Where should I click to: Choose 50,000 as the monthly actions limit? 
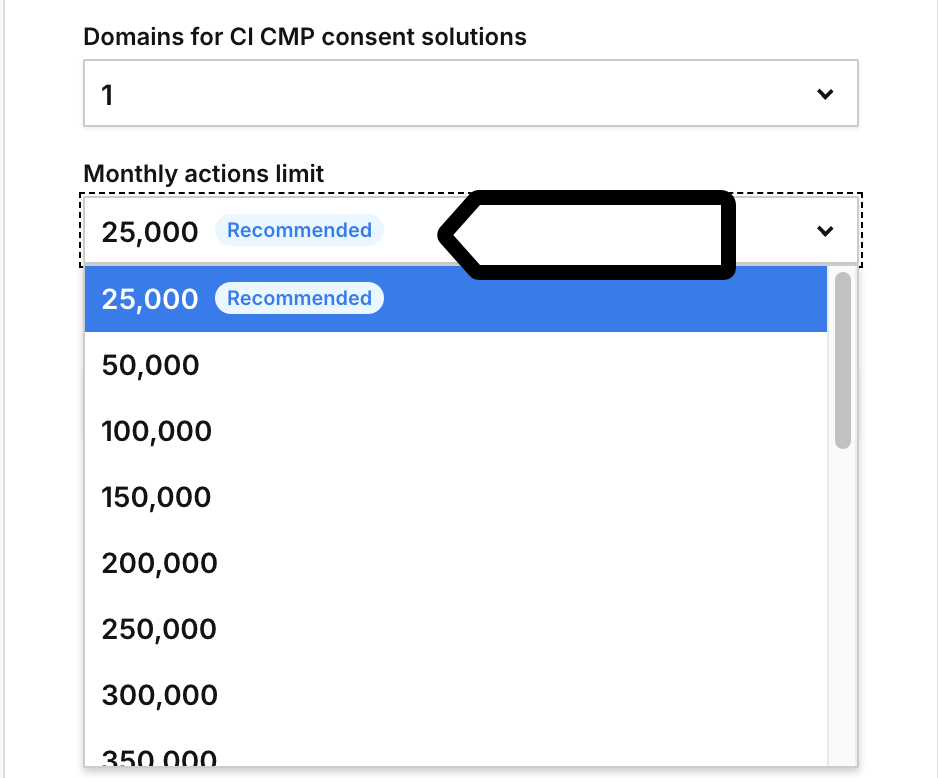coord(150,364)
